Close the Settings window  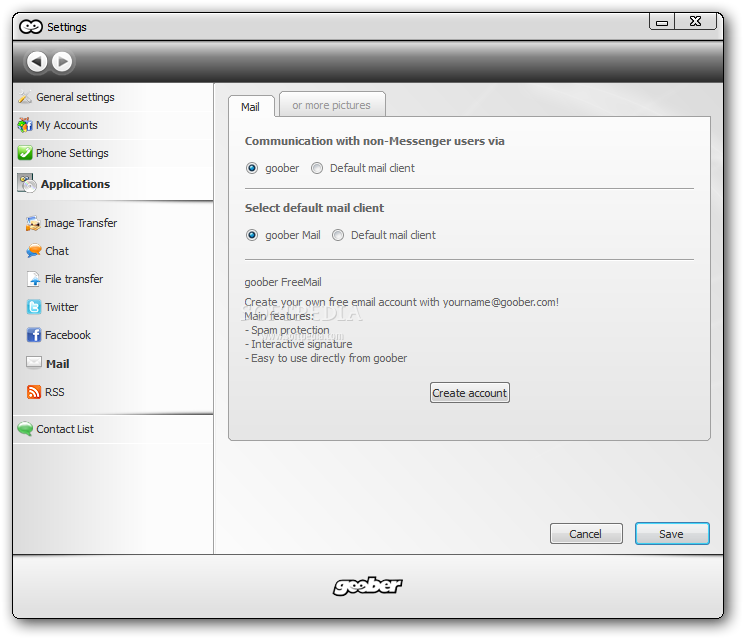pos(696,21)
